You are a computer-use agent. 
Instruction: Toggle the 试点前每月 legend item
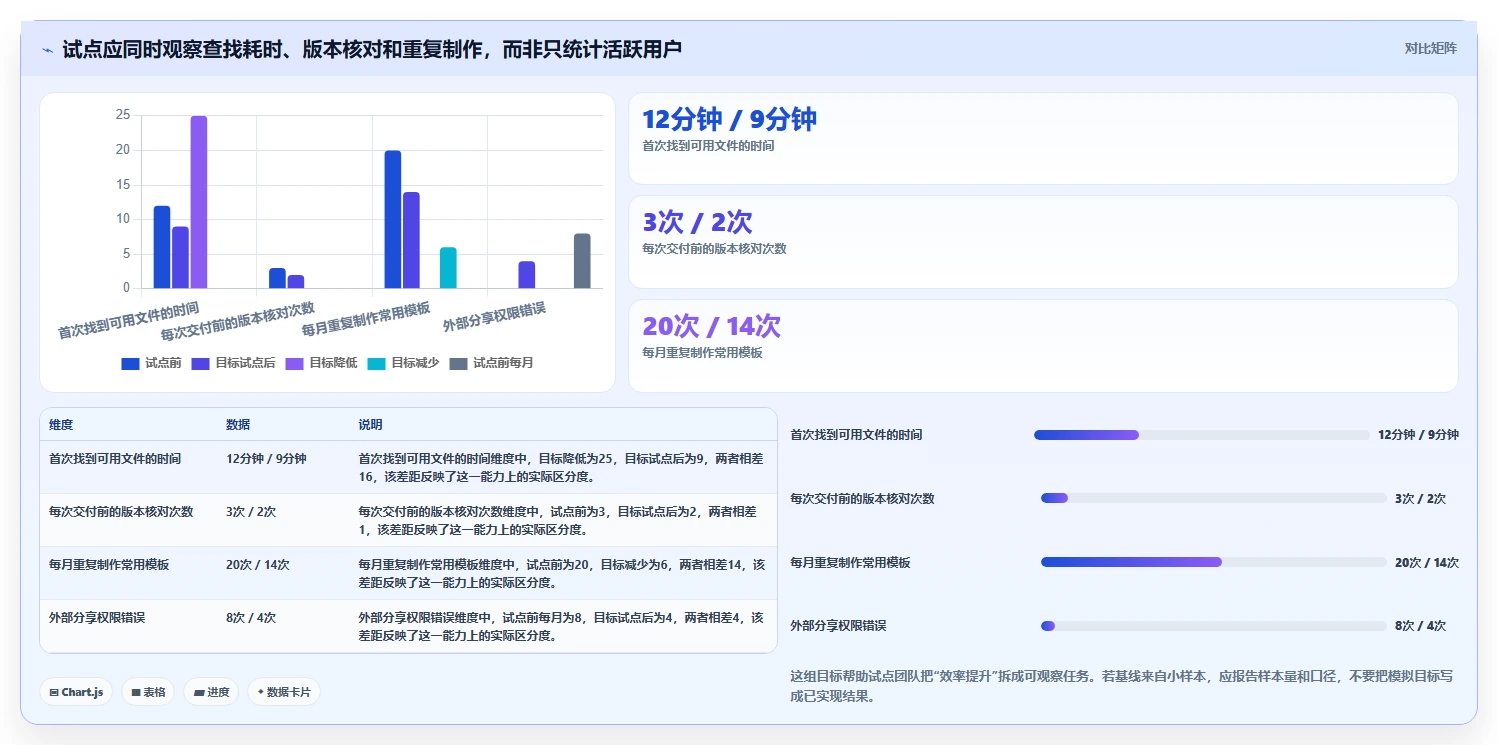(x=491, y=363)
